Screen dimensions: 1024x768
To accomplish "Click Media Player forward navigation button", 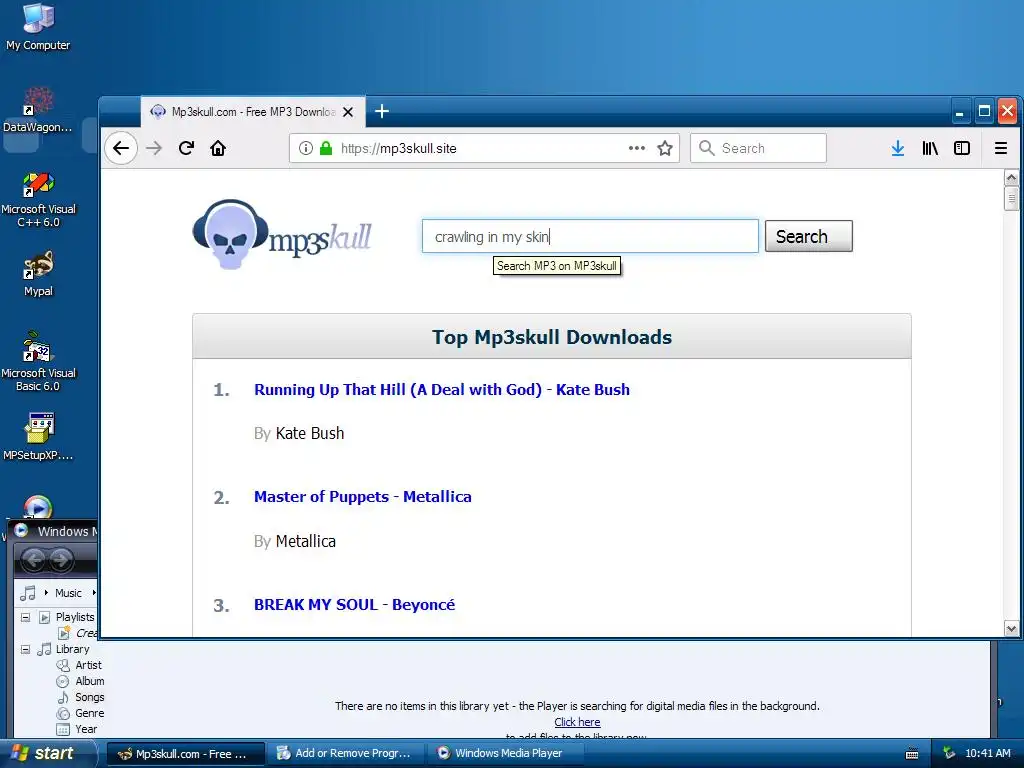I will click(61, 560).
